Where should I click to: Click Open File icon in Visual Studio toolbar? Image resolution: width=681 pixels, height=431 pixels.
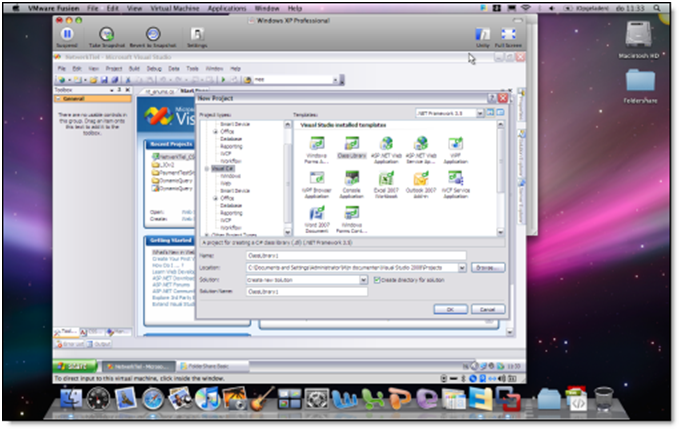click(93, 80)
